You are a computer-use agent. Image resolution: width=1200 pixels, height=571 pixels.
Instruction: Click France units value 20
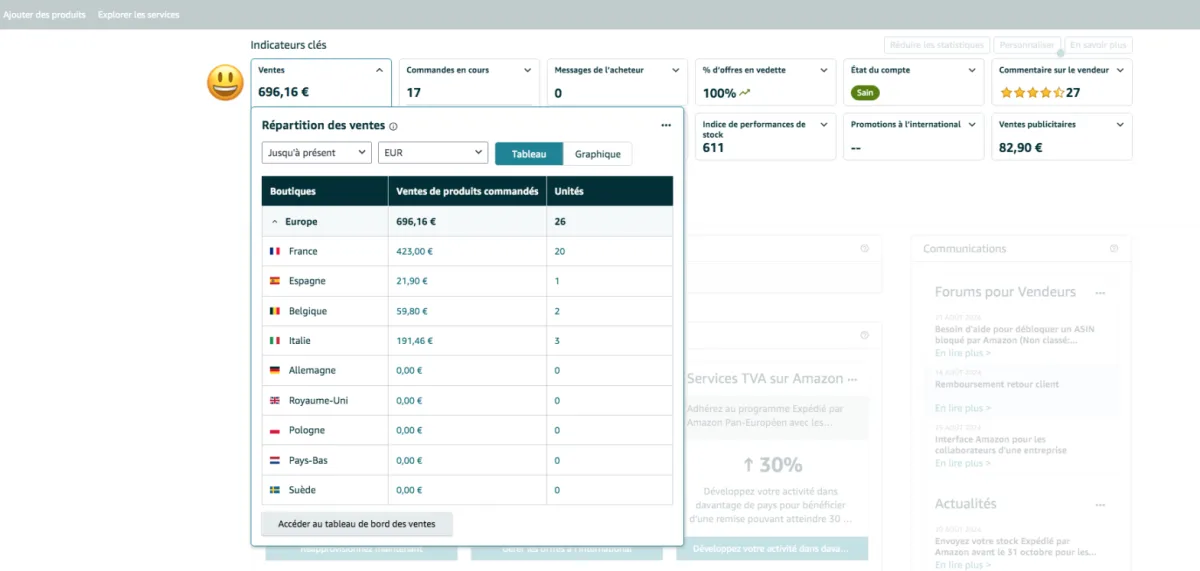coord(559,251)
